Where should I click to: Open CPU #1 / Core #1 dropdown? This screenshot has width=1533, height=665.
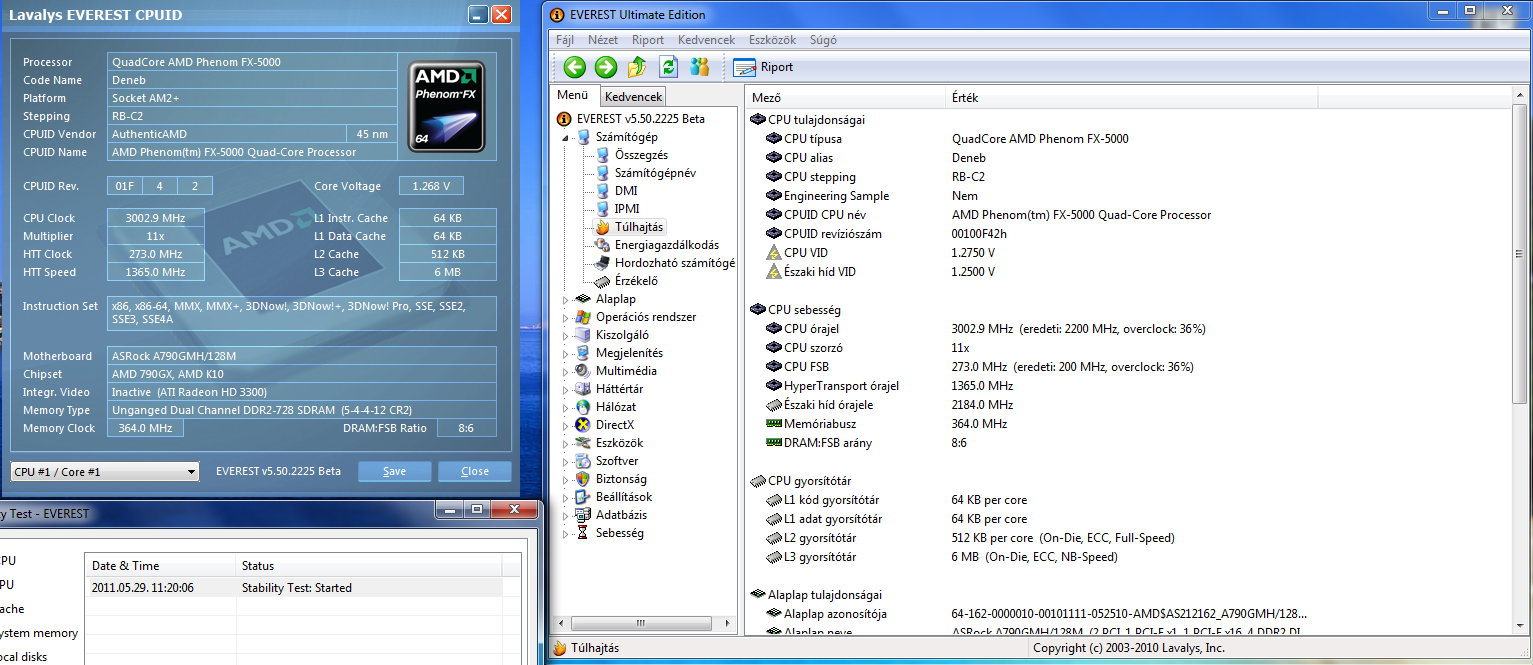(x=106, y=472)
